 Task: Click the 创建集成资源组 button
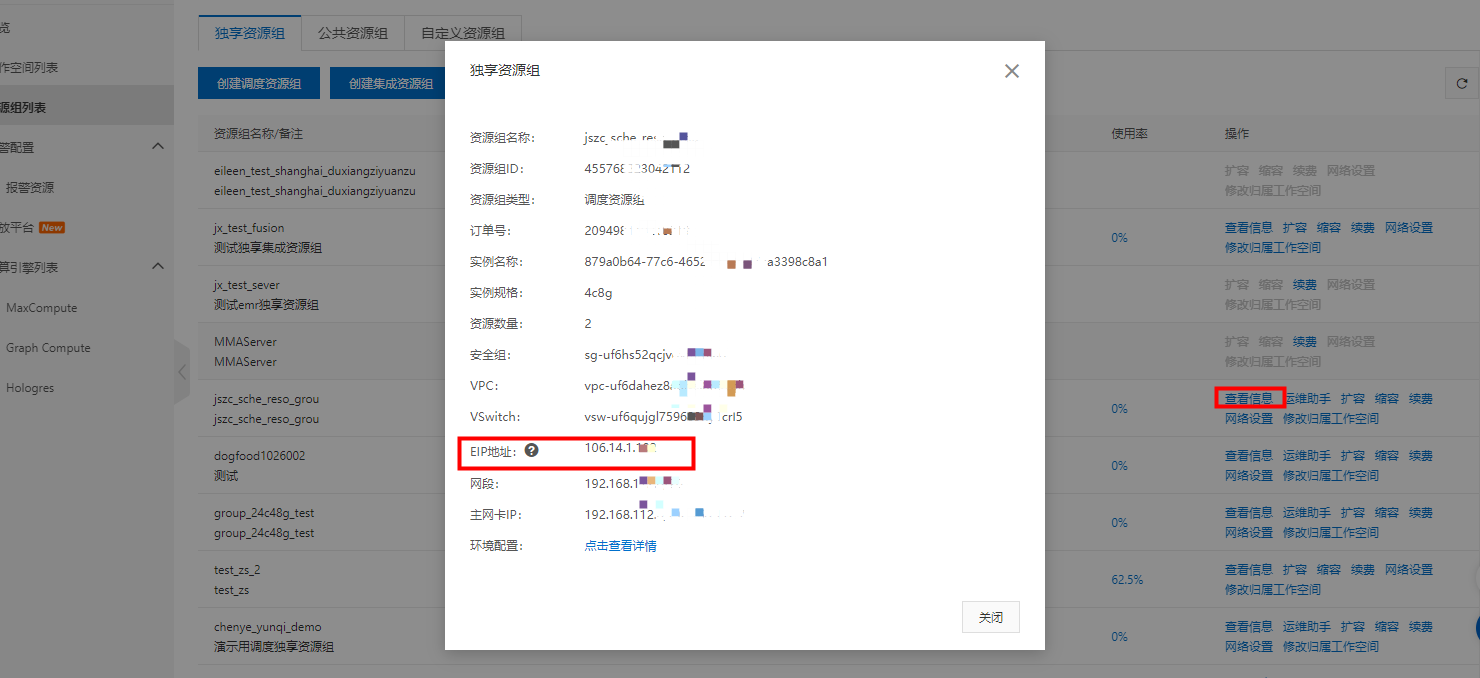pos(391,84)
